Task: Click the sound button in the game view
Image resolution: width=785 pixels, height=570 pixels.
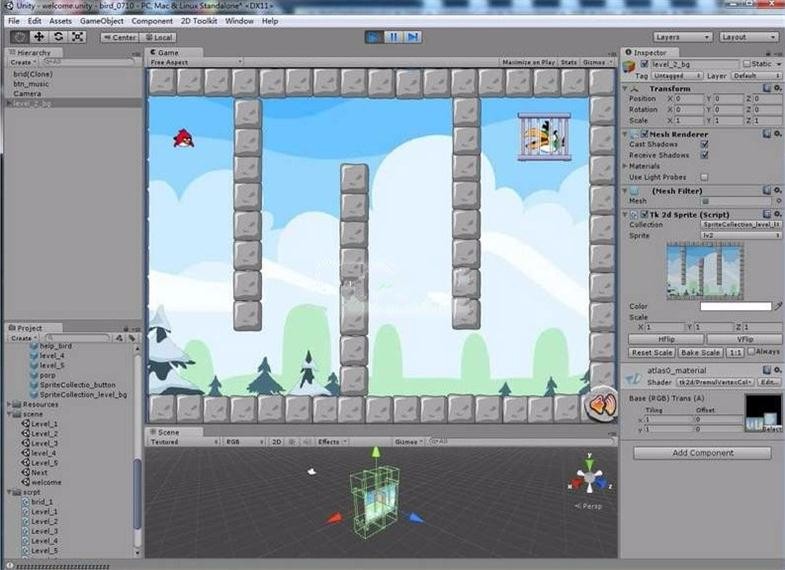Action: (601, 405)
